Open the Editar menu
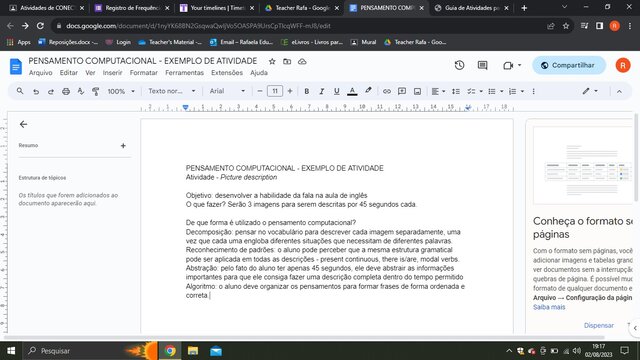Image resolution: width=640 pixels, height=360 pixels. (x=69, y=73)
